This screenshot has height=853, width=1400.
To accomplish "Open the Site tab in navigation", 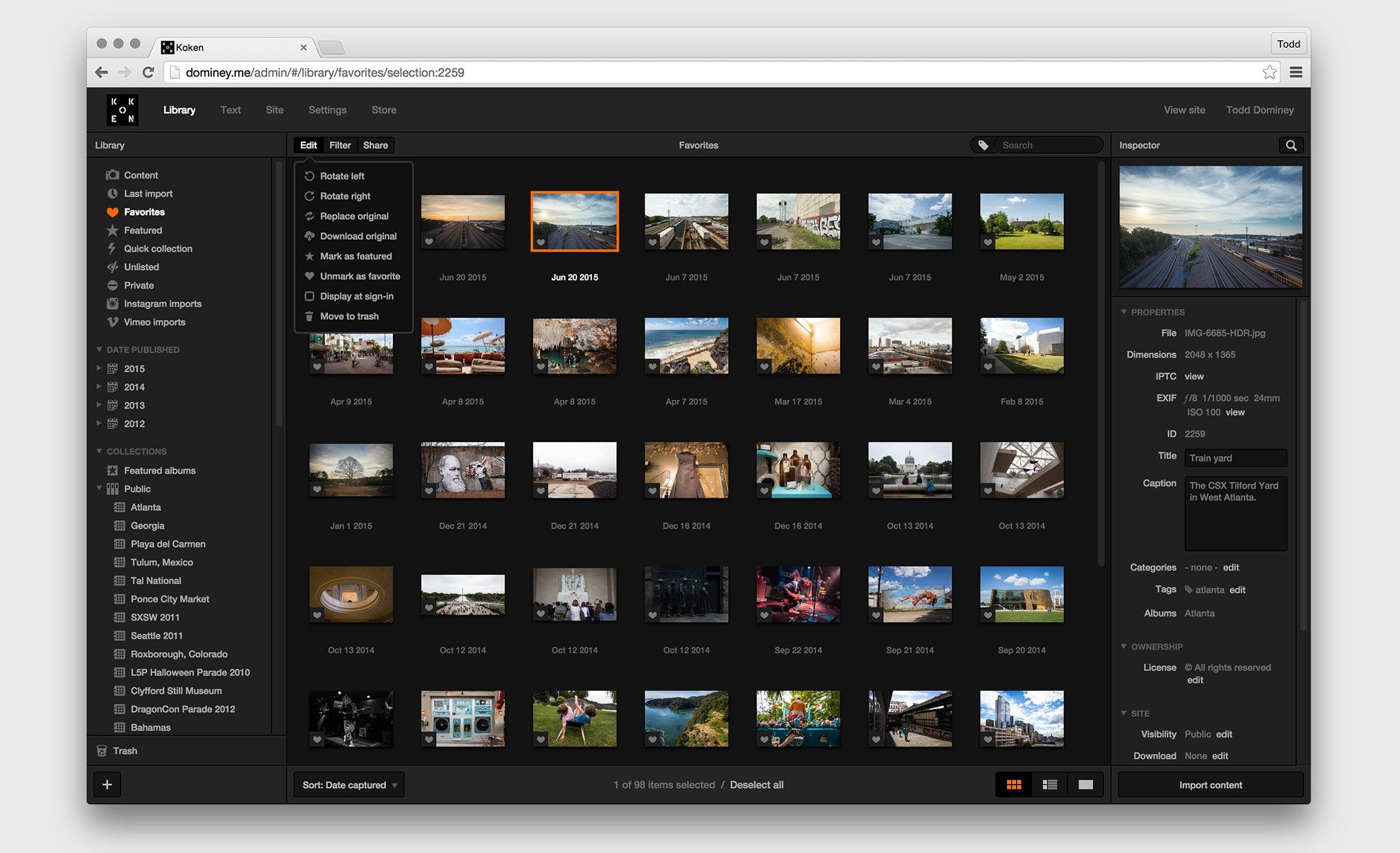I will click(x=275, y=110).
